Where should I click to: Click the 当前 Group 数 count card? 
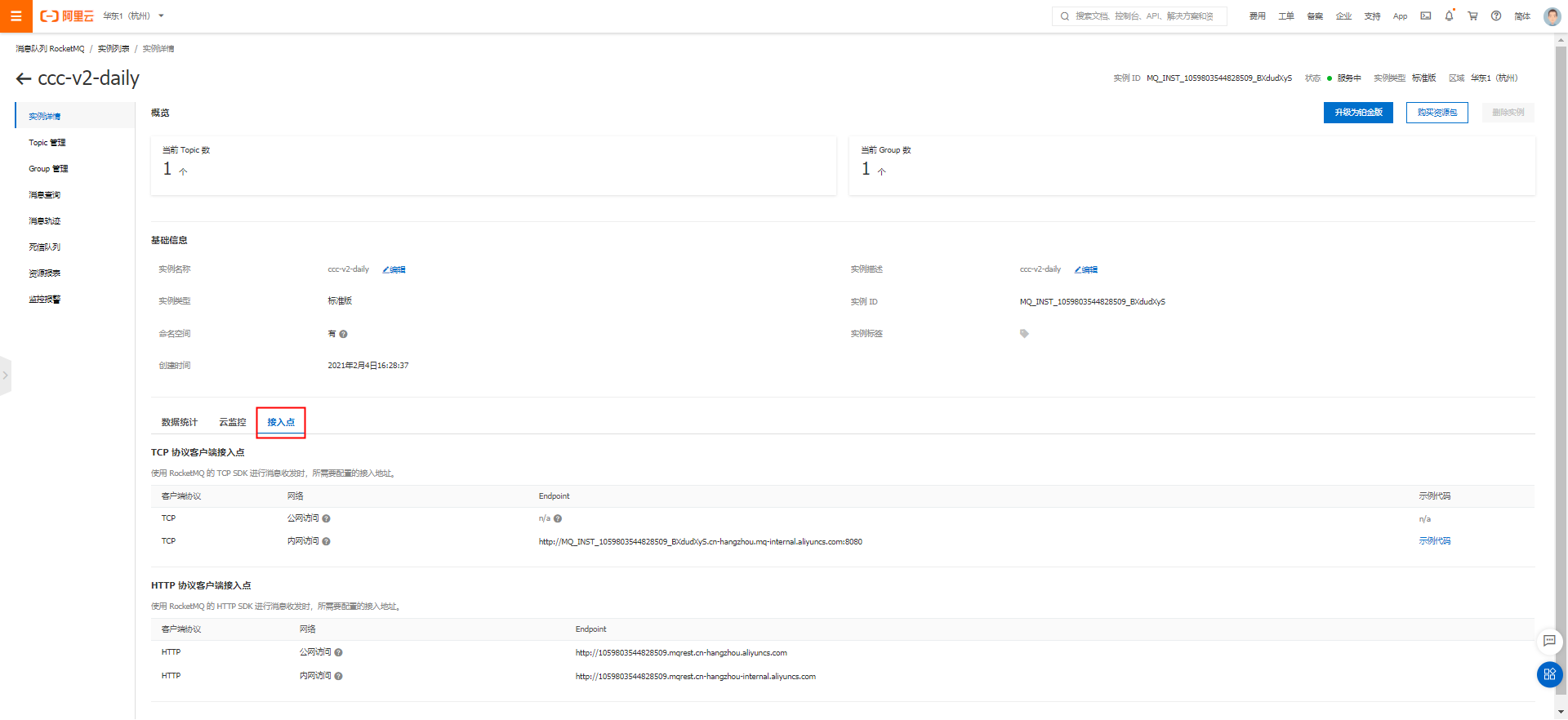click(1192, 166)
